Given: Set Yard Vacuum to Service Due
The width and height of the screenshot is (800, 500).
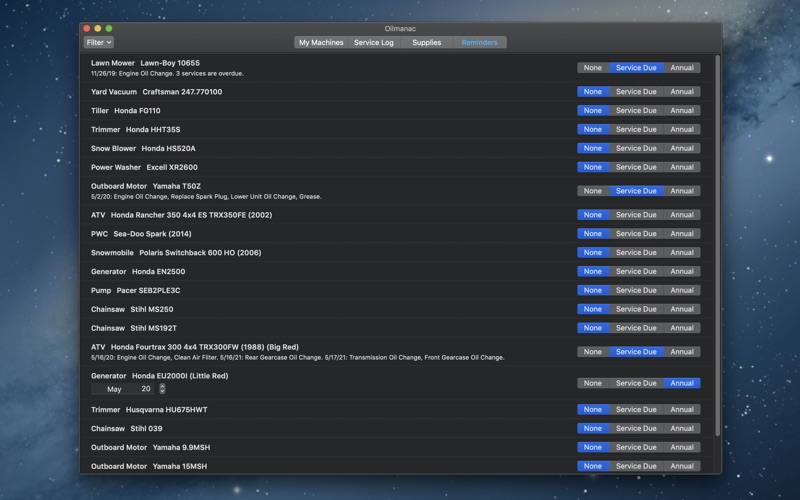Looking at the screenshot, I should coord(636,92).
